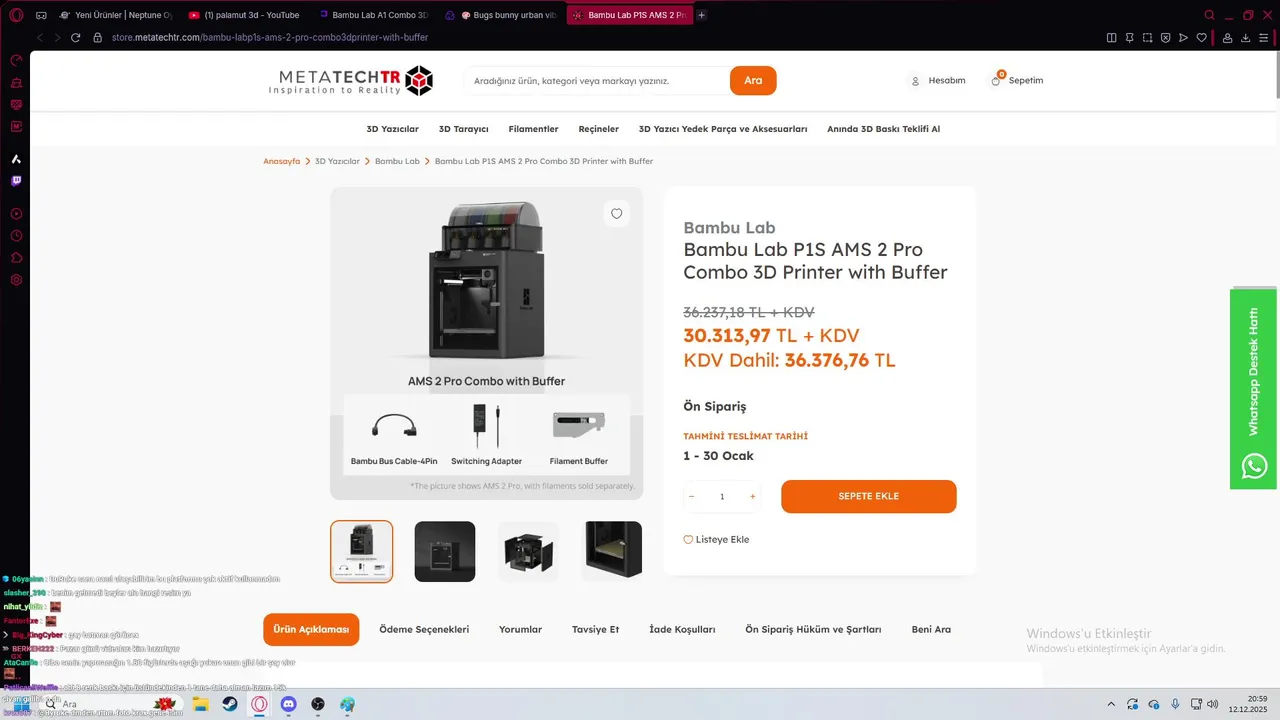Image resolution: width=1280 pixels, height=720 pixels.
Task: Focus the product search input field
Action: click(x=596, y=80)
